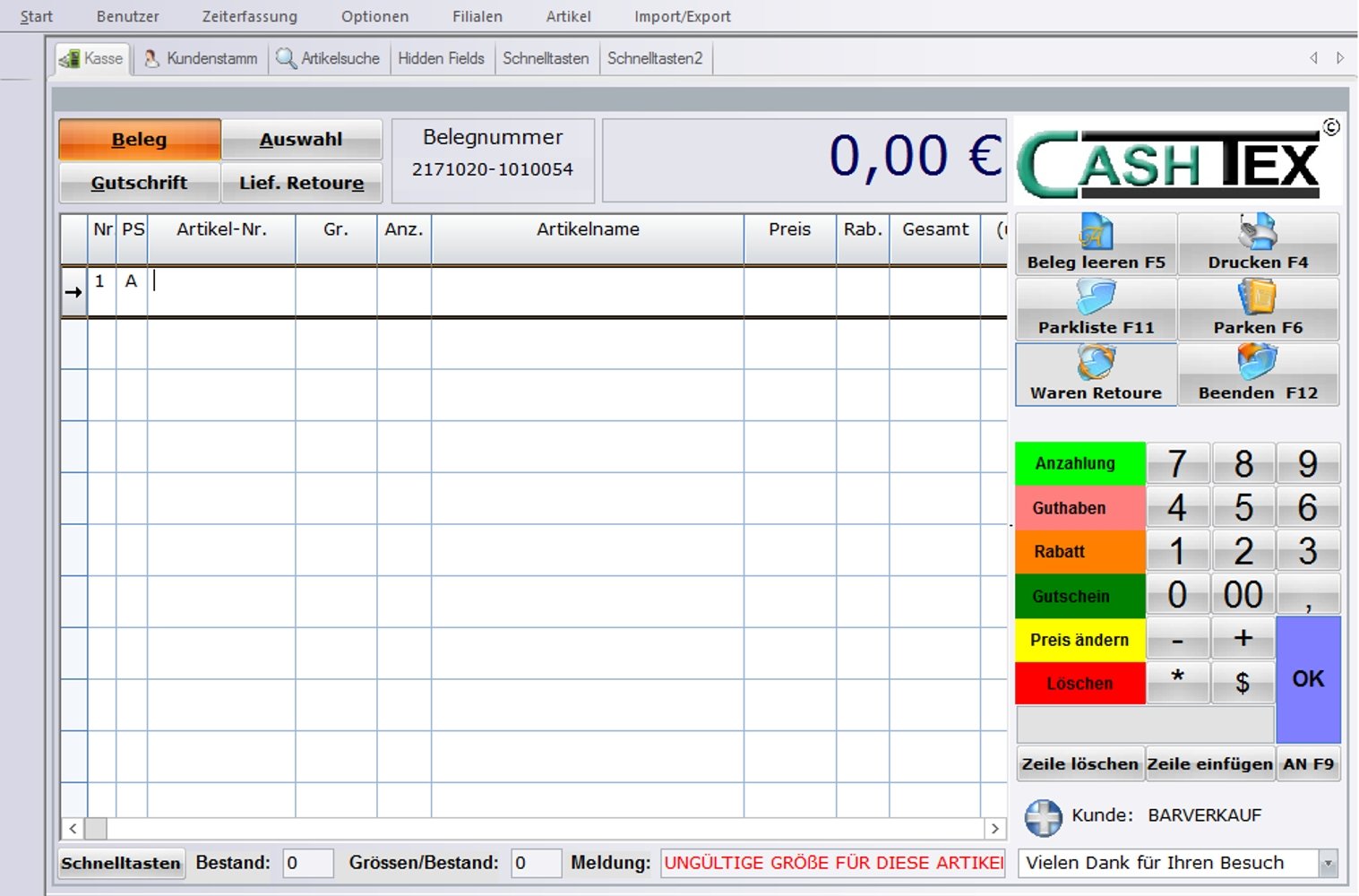Click the Schnelltasten button at bottom
1359x896 pixels.
121,864
